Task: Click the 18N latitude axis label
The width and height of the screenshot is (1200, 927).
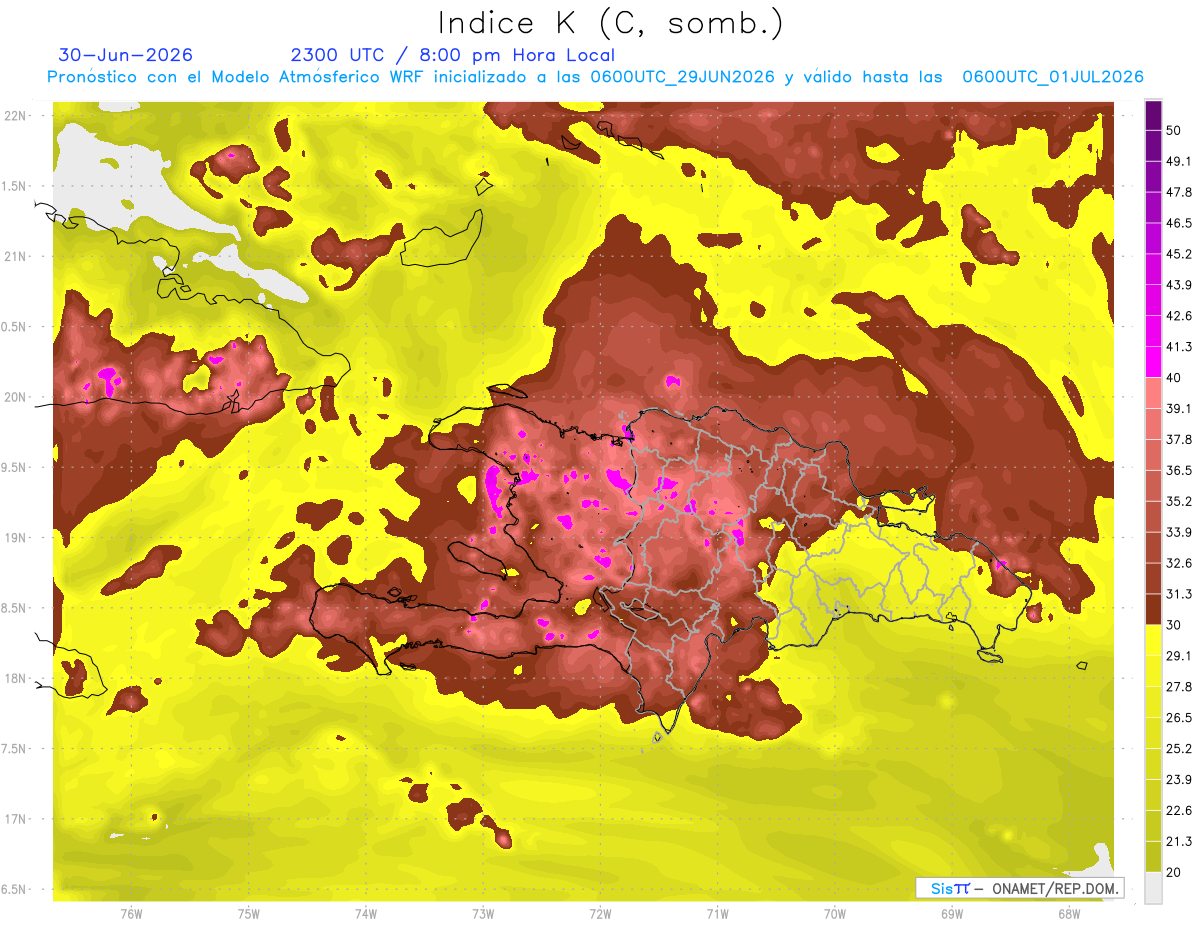Action: (15, 679)
